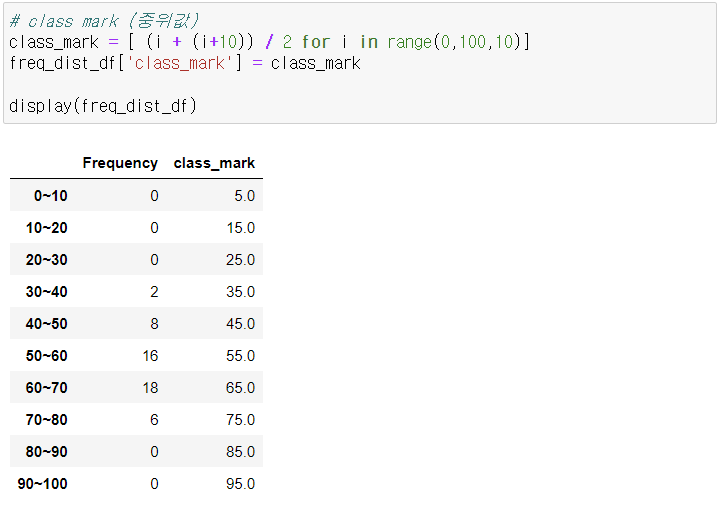718x505 pixels.
Task: Click the frequency 0 in the 20~30 row
Action: [154, 260]
